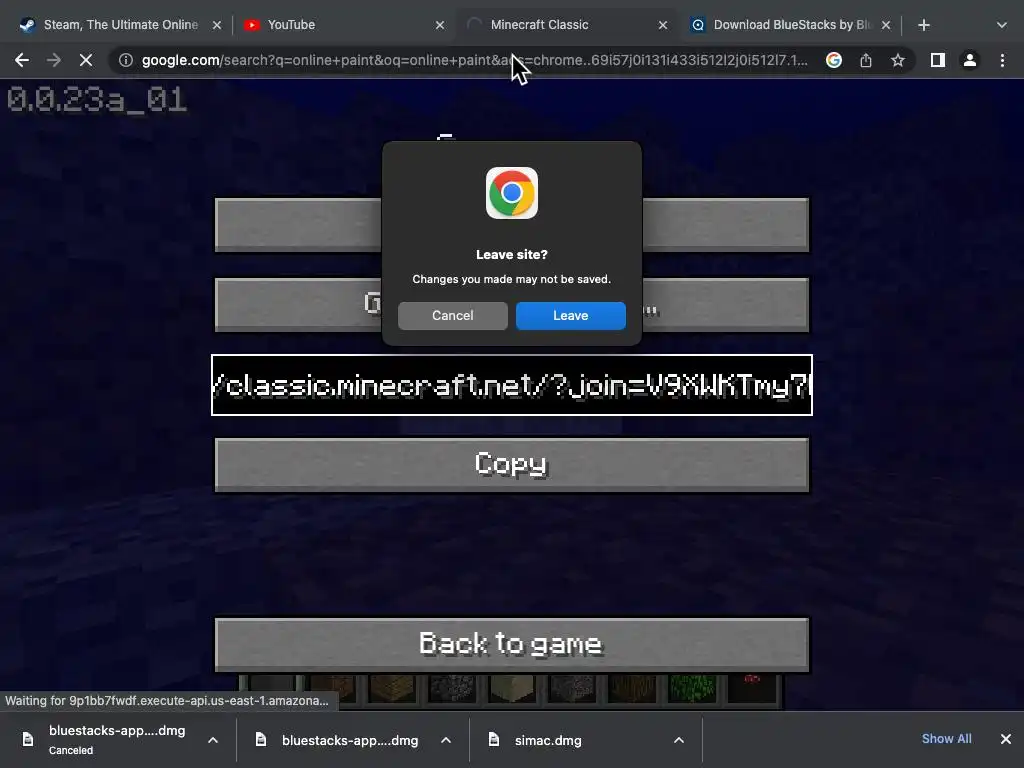Viewport: 1024px width, 768px height.
Task: Click Back to game button
Action: point(512,644)
